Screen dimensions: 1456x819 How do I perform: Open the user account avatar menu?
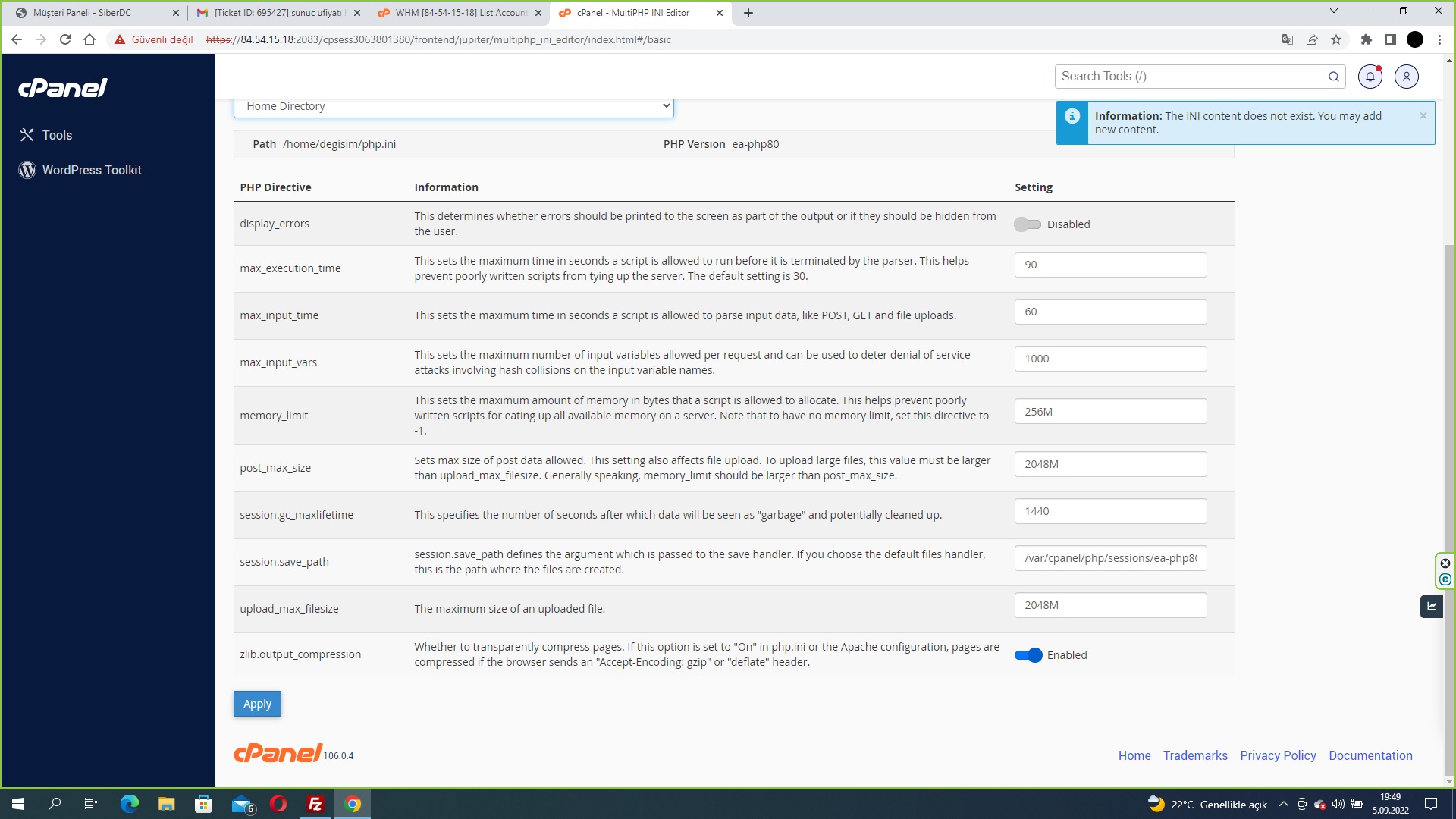pyautogui.click(x=1406, y=77)
